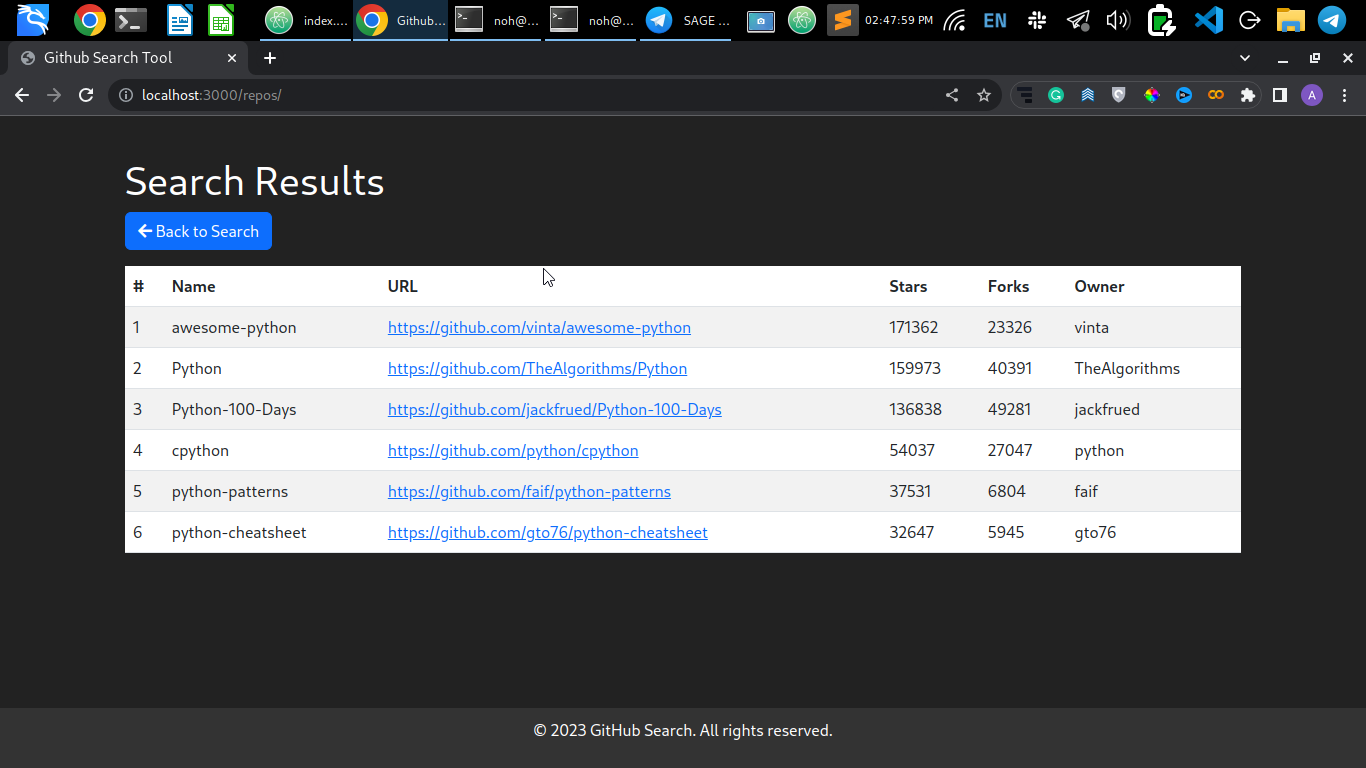This screenshot has height=768, width=1366.
Task: Open the Sublime Text panel icon
Action: click(x=843, y=20)
